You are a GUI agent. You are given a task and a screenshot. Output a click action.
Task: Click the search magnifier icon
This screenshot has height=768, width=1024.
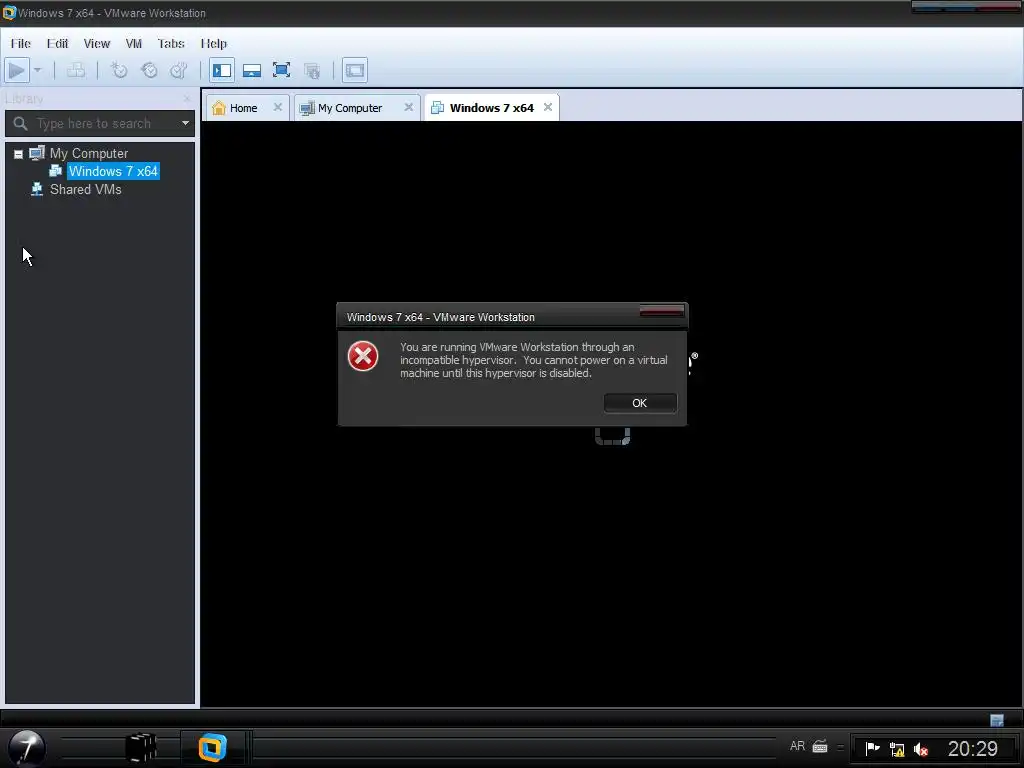[20, 123]
